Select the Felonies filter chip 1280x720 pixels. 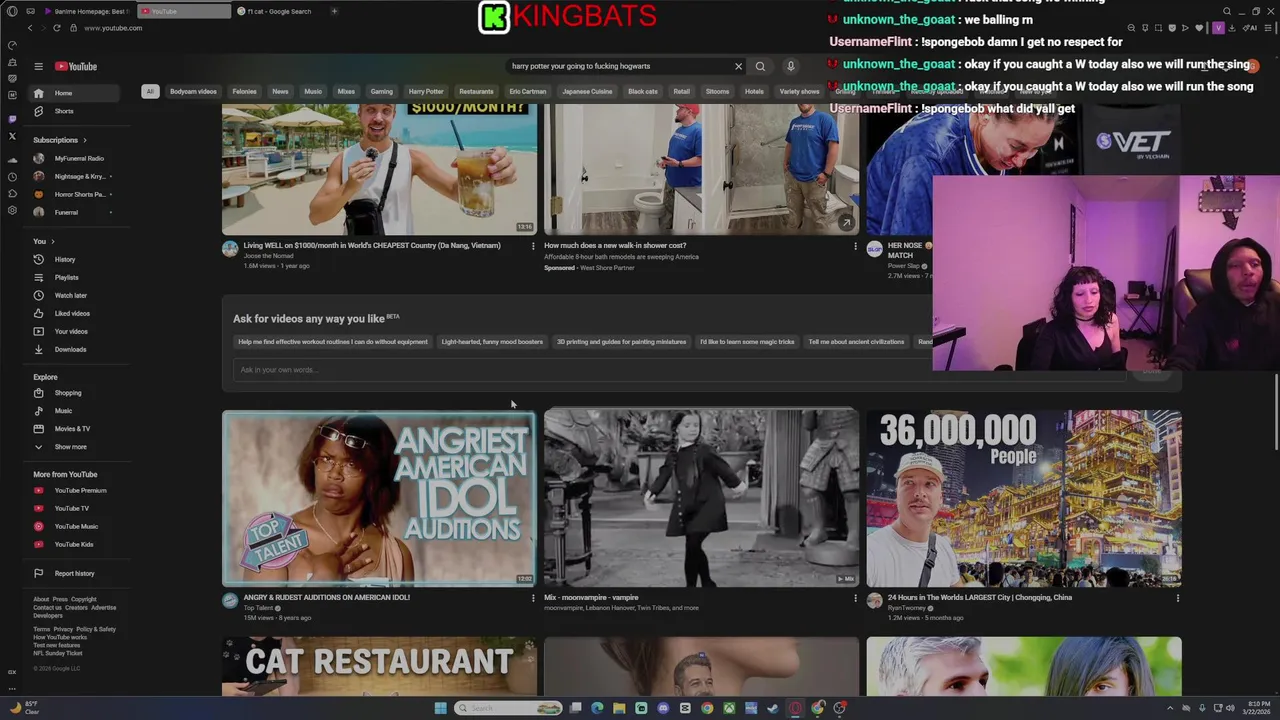click(x=244, y=91)
